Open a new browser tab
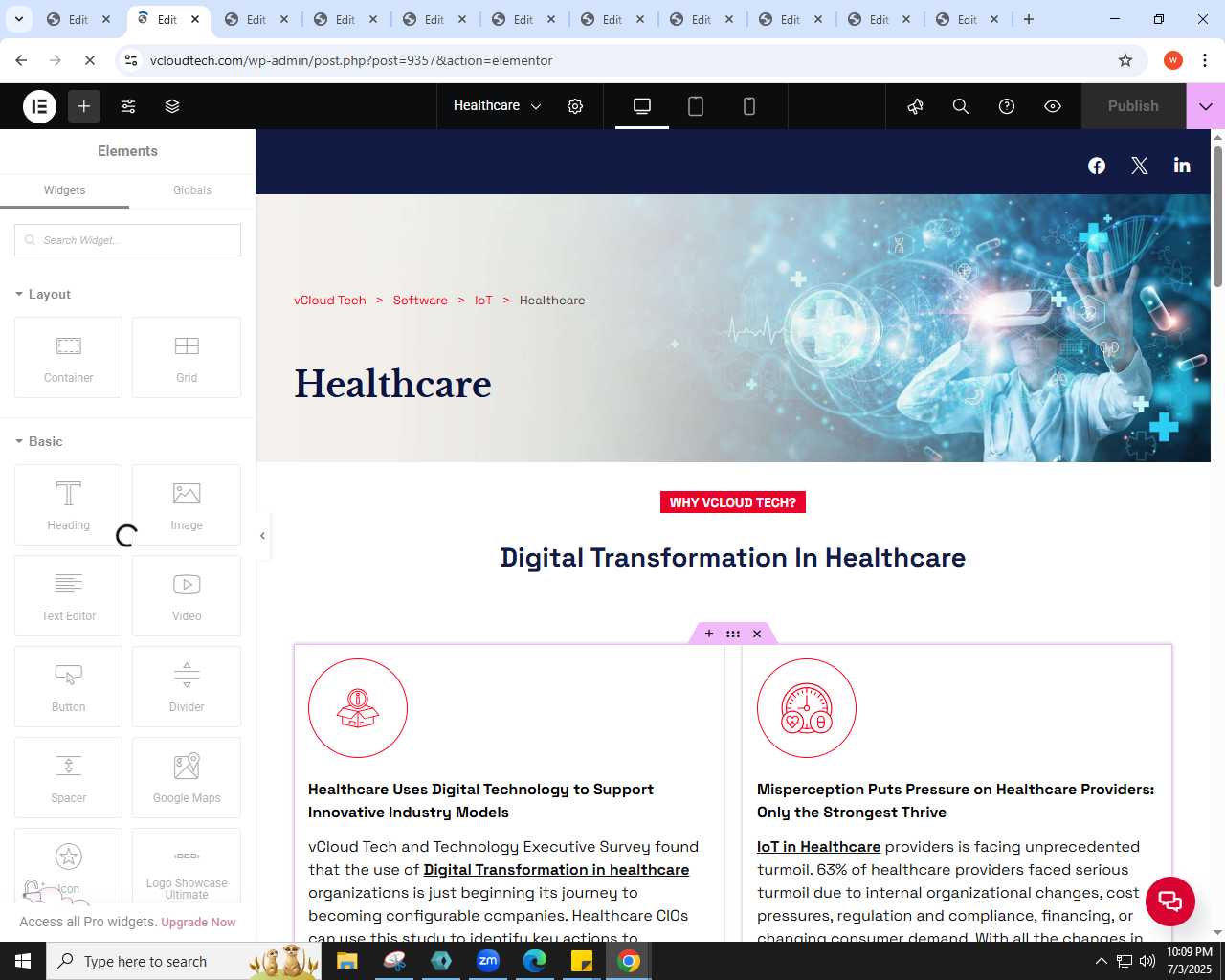Viewport: 1225px width, 980px height. pyautogui.click(x=1029, y=19)
